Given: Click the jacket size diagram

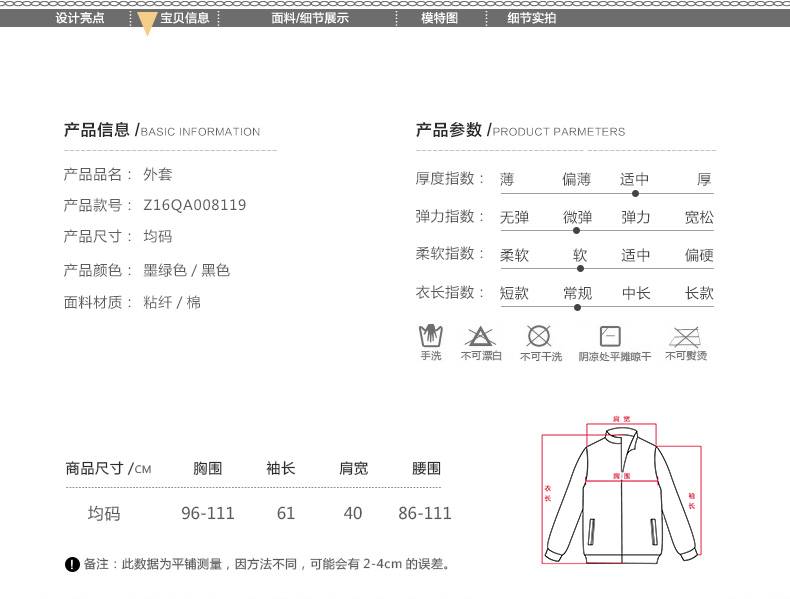Looking at the screenshot, I should pyautogui.click(x=620, y=494).
